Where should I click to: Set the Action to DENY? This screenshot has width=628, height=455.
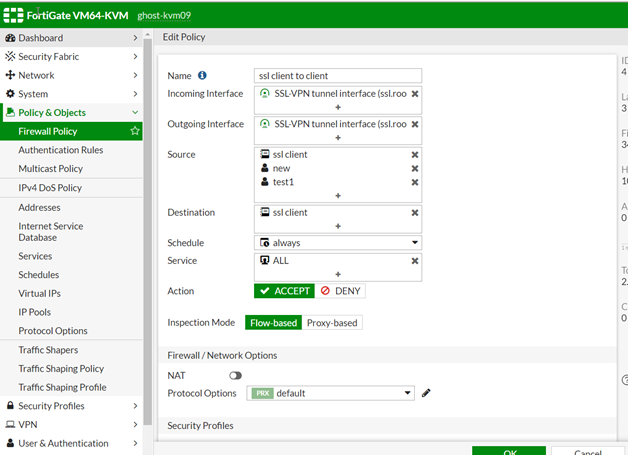click(x=342, y=291)
